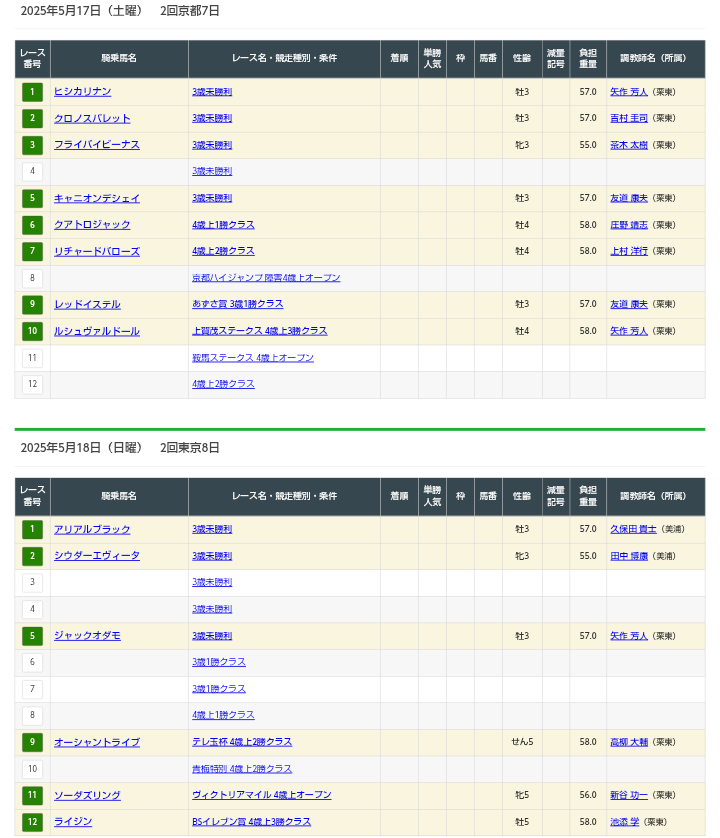Open Tokyo race 8 4歳上1勝クラス link
Screen dimensions: 720x838
(223, 715)
